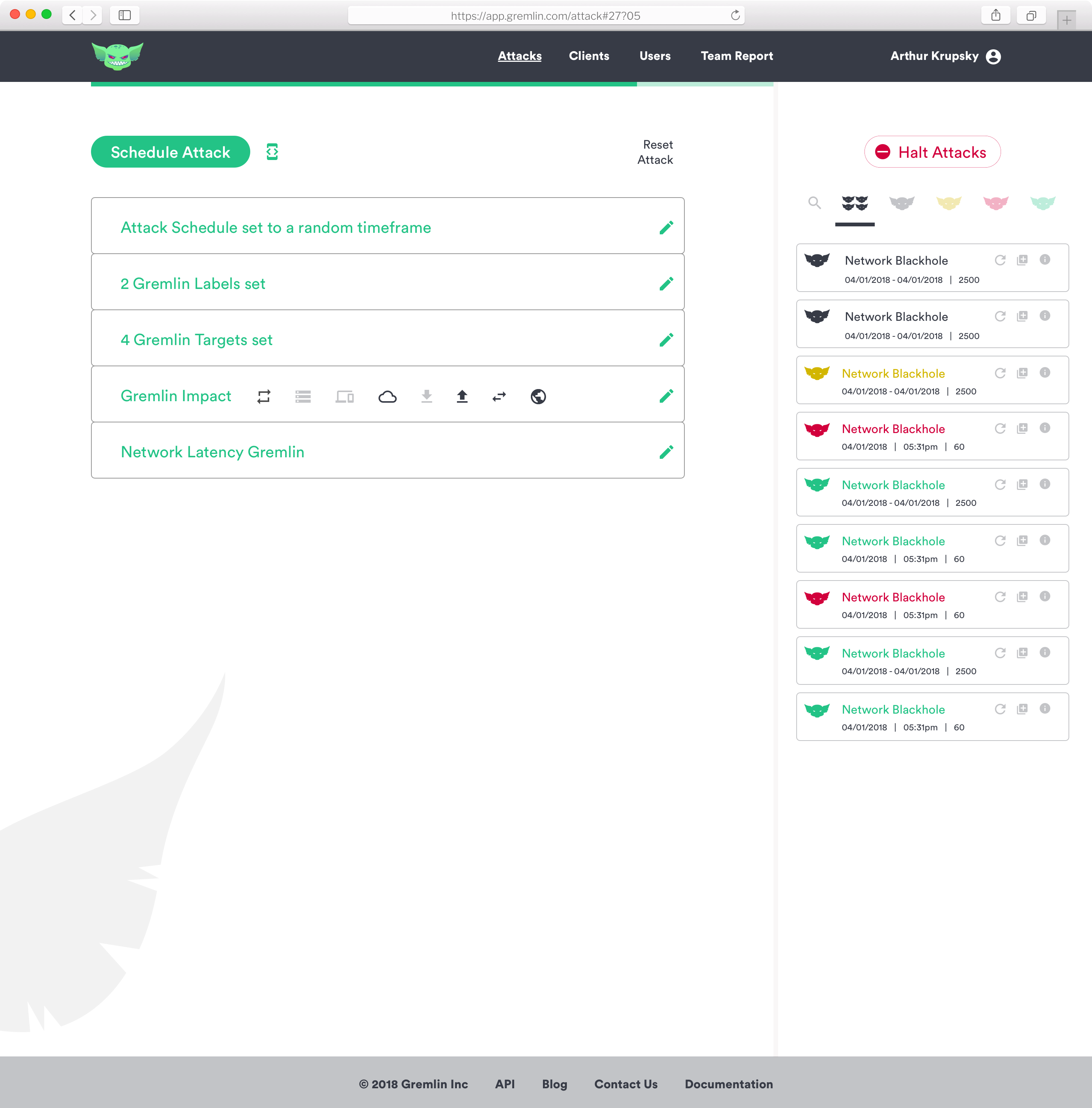This screenshot has height=1108, width=1092.
Task: Expand the 4 Gremlin Targets set section
Action: (x=388, y=338)
